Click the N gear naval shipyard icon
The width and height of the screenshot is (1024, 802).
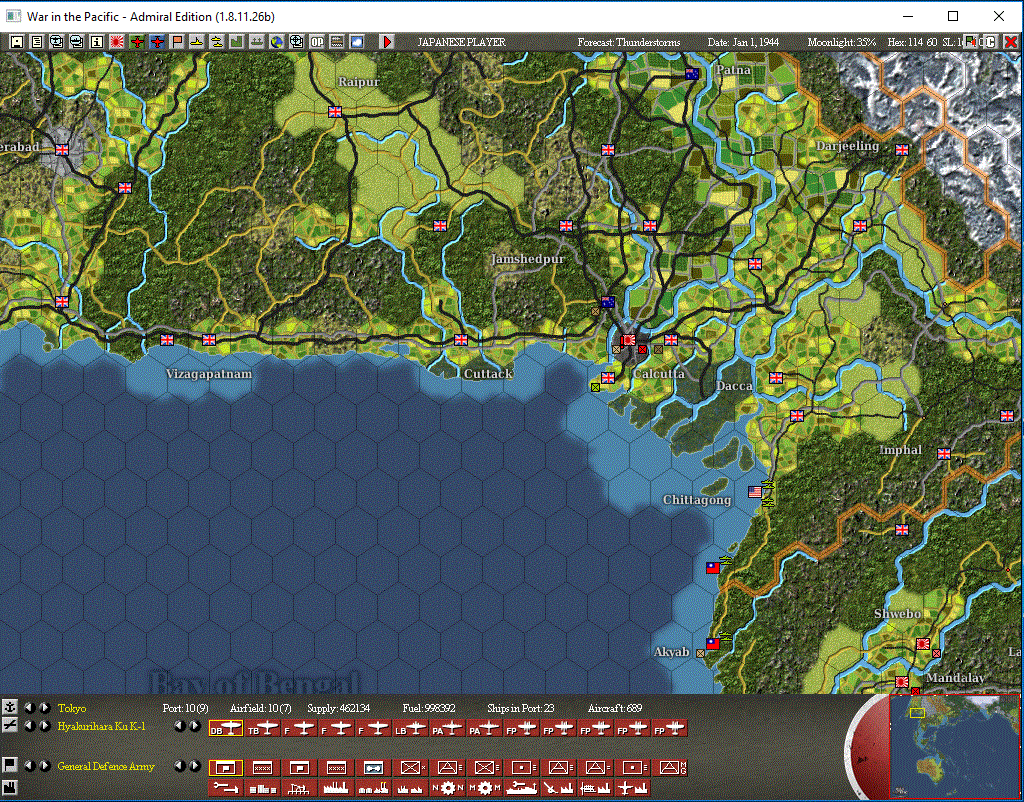coord(447,788)
